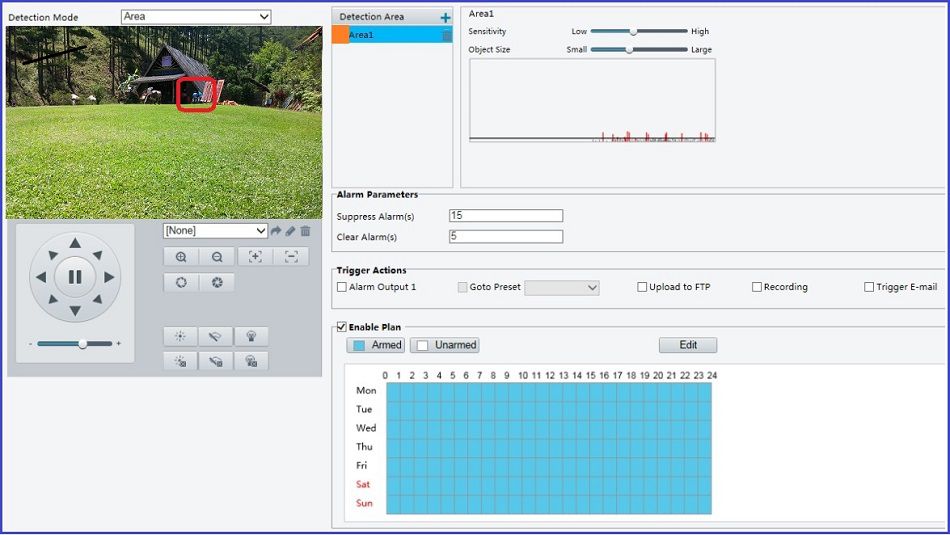Viewport: 950px width, 535px height.
Task: Tilt camera down with PTZ down arrow
Action: pos(75,311)
